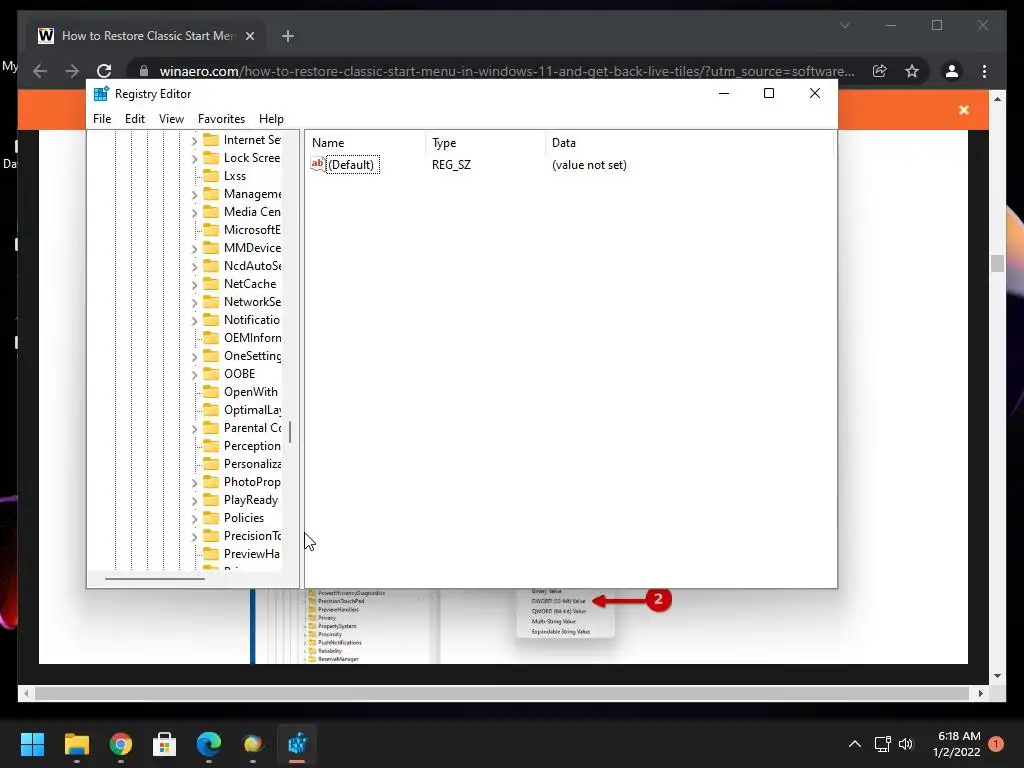Select the (Default) value name
Viewport: 1024px width, 768px height.
coord(351,165)
